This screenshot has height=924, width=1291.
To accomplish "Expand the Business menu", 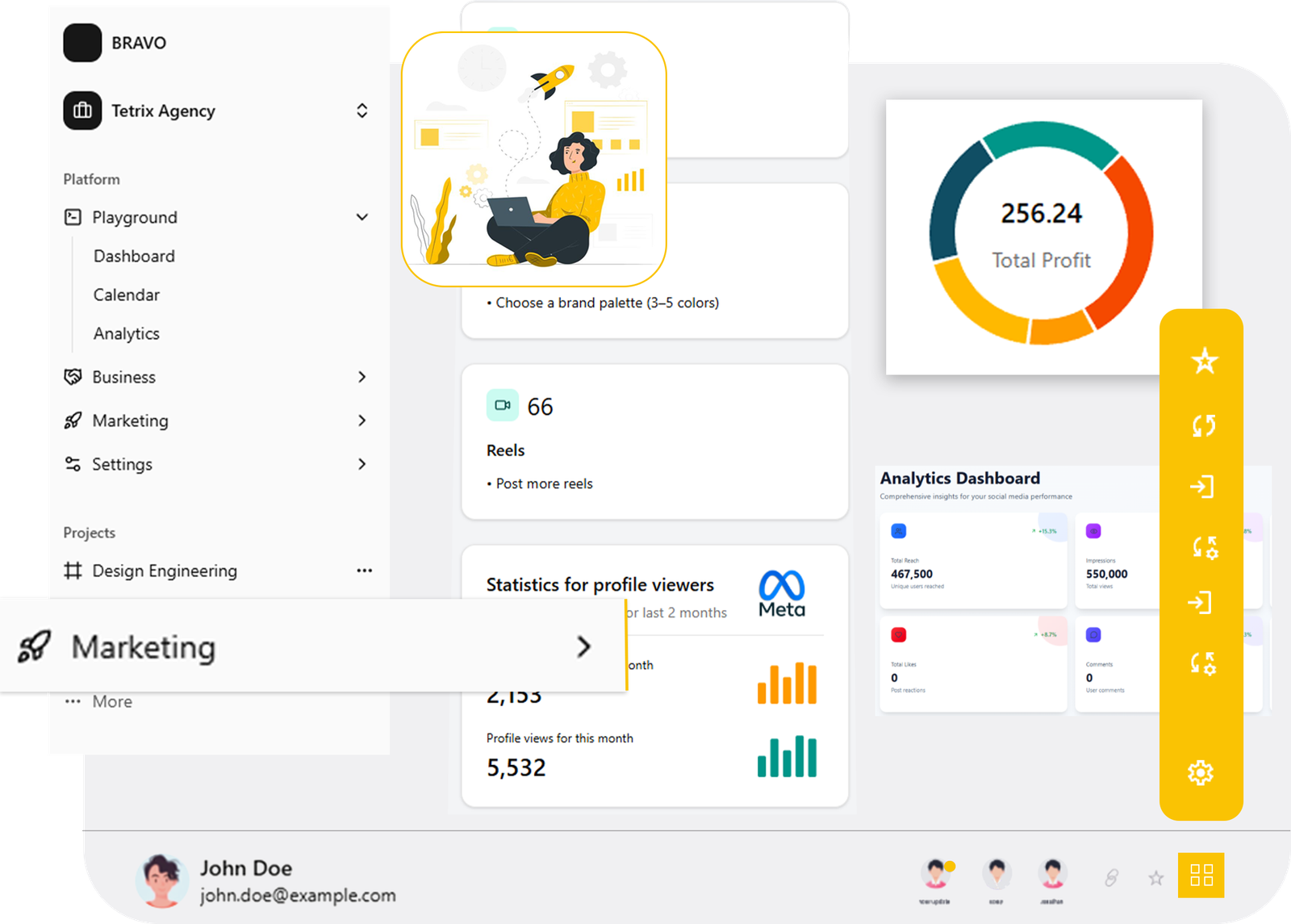I will (x=361, y=377).
